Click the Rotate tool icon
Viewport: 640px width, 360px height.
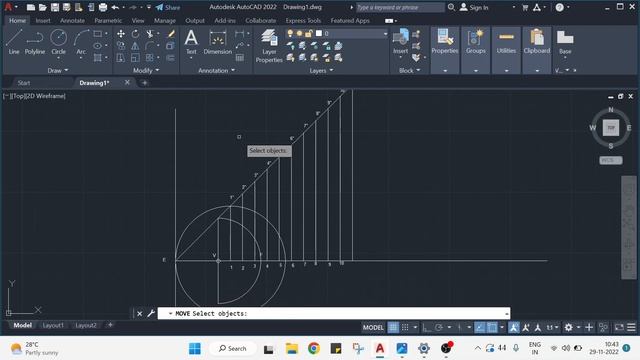(135, 34)
